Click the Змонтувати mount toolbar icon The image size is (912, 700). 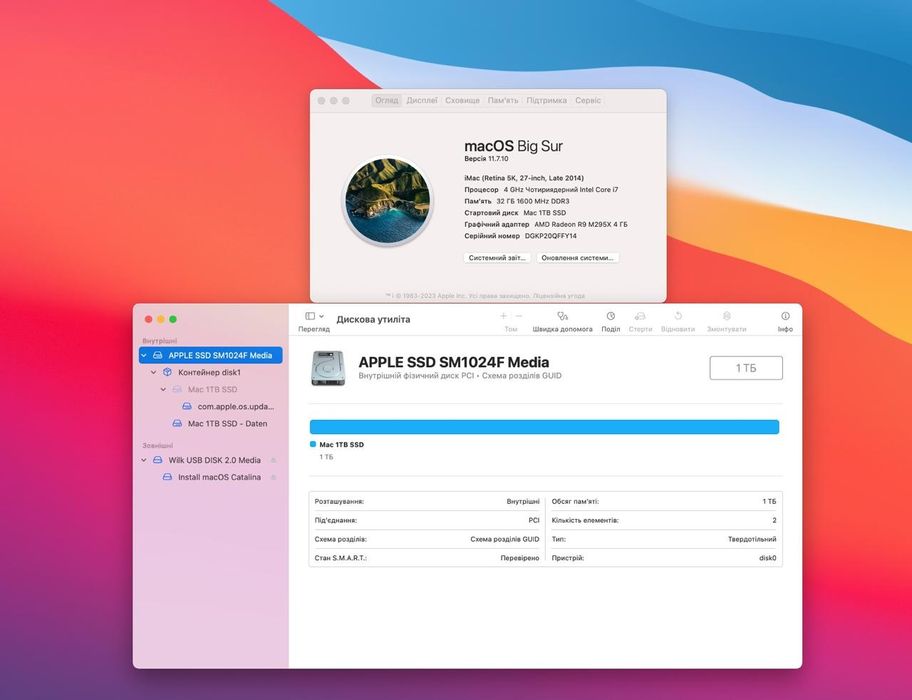point(726,316)
